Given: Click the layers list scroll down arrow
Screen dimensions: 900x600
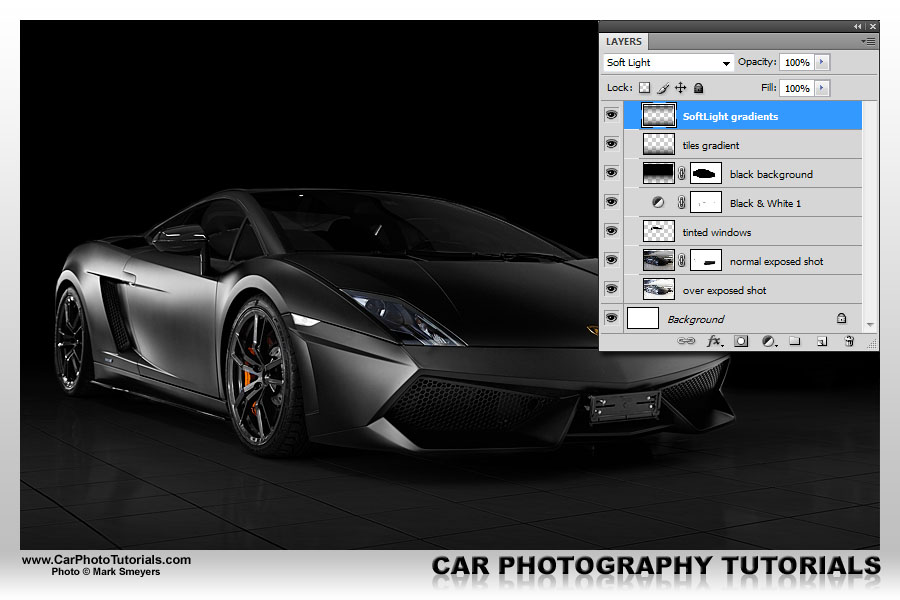Looking at the screenshot, I should (x=870, y=325).
